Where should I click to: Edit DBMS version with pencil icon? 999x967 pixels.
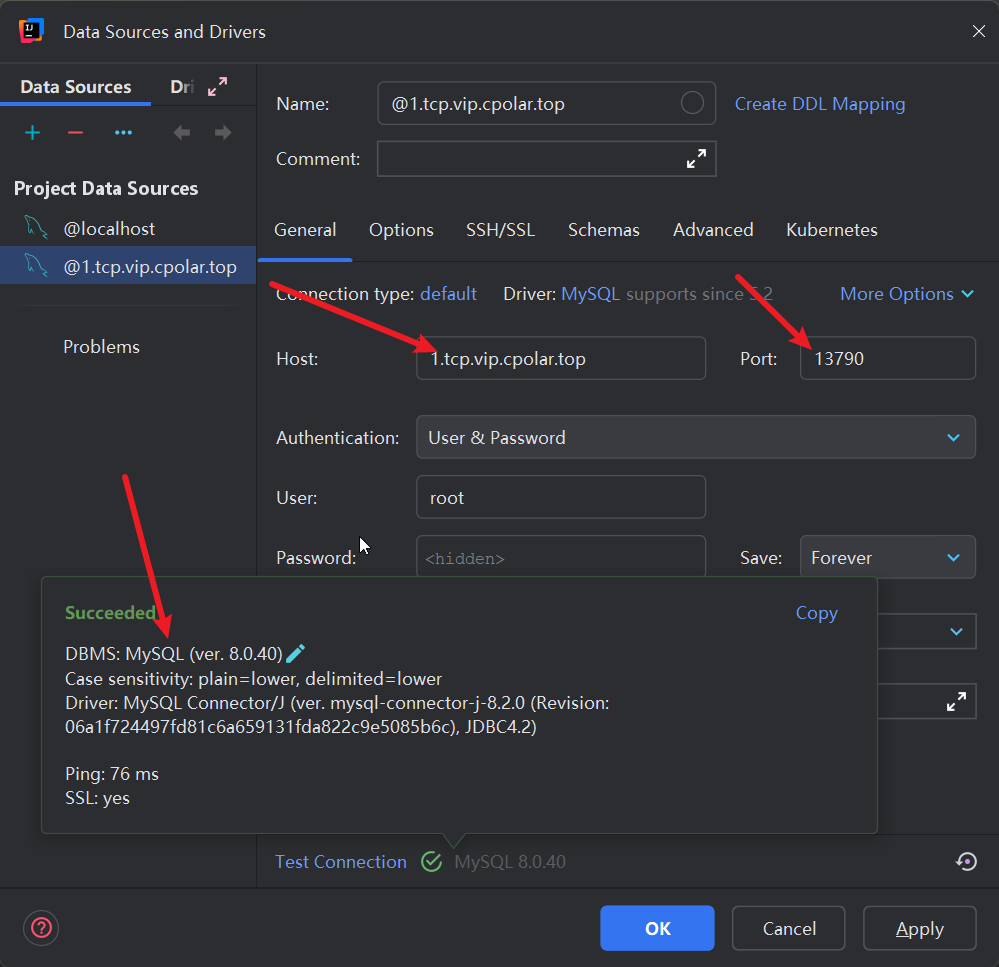[x=296, y=653]
